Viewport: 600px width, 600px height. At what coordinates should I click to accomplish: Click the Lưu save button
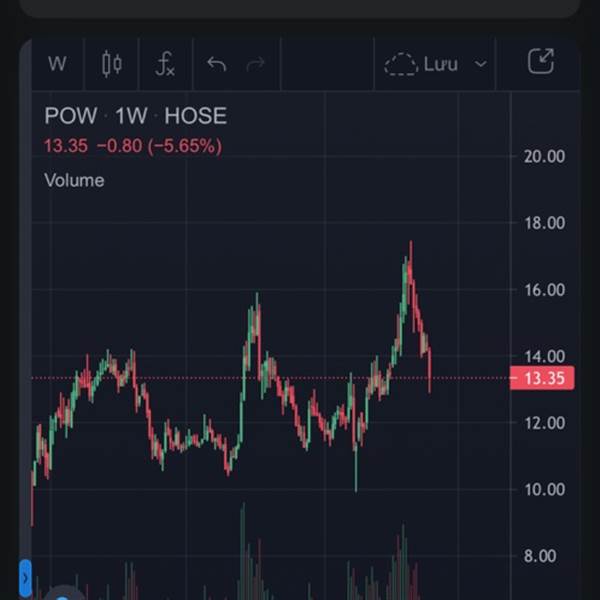pyautogui.click(x=440, y=65)
